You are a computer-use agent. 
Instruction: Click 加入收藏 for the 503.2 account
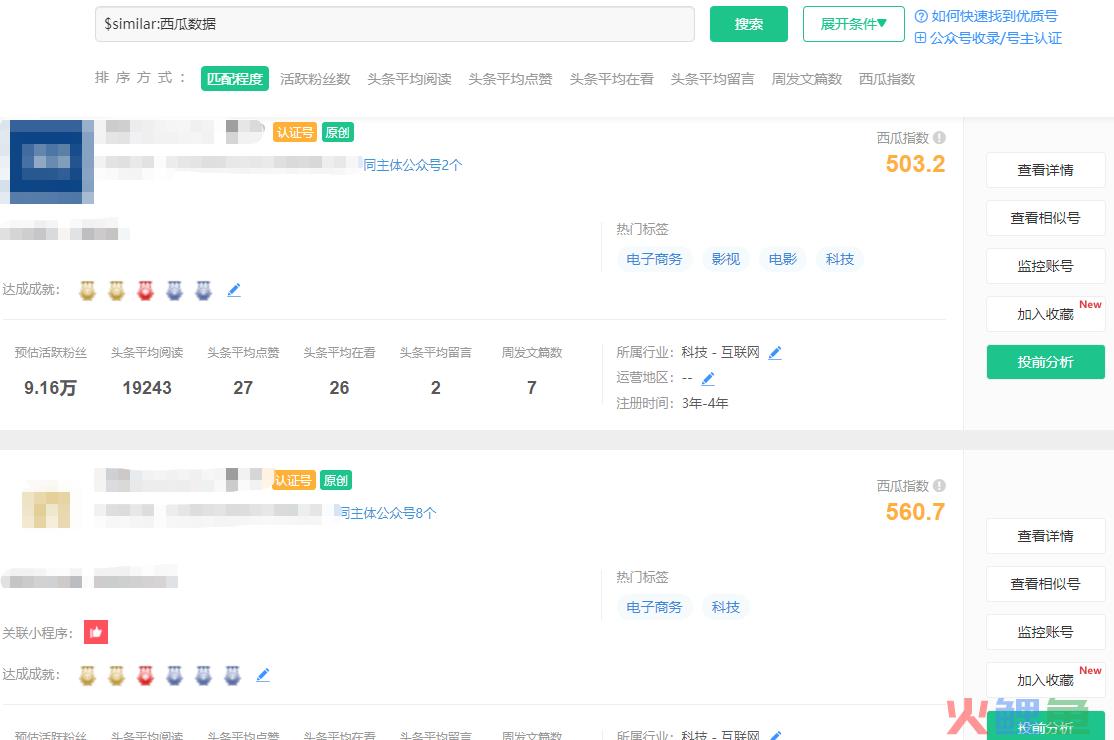click(x=1045, y=314)
